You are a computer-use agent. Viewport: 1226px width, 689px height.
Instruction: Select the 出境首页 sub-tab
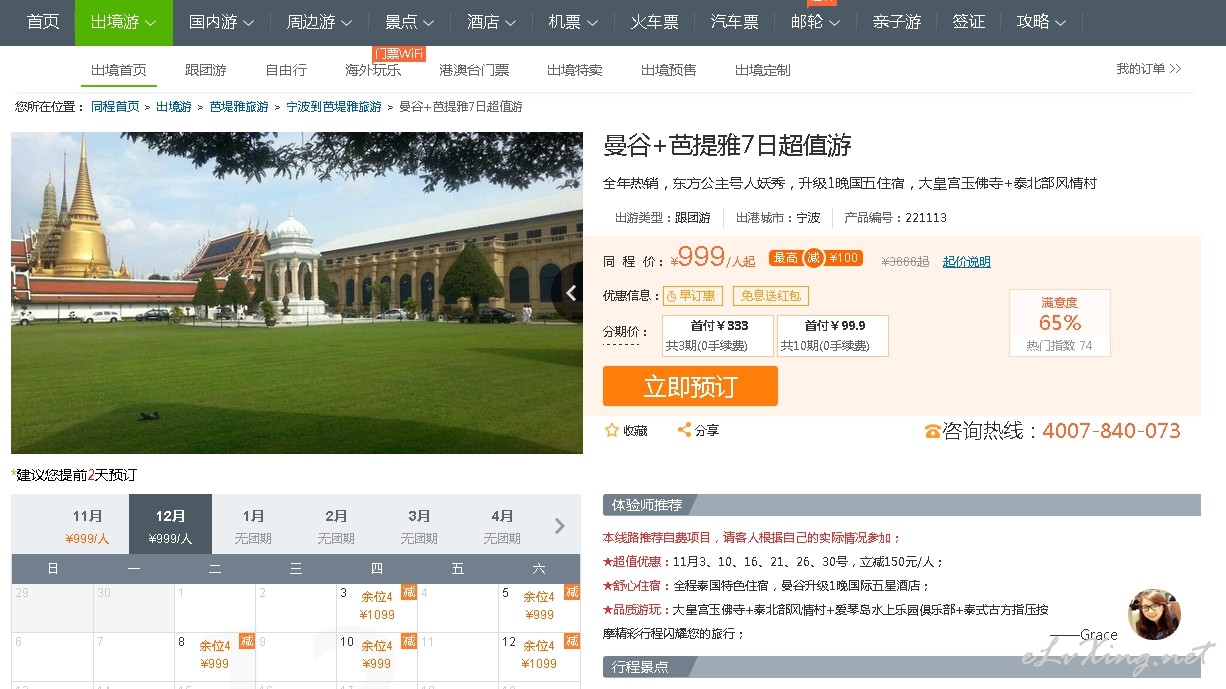point(119,70)
